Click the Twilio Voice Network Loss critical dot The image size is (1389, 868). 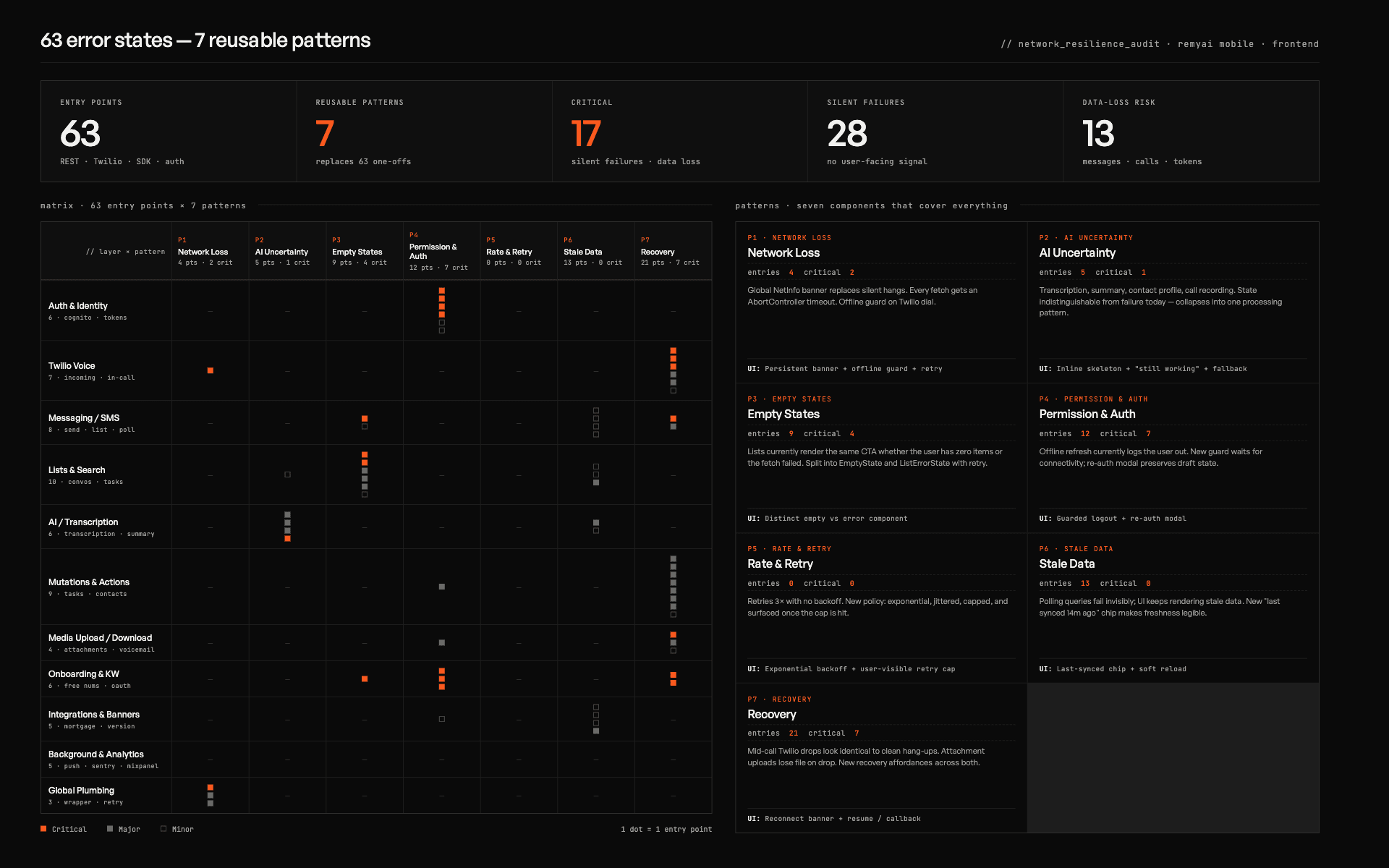(211, 370)
